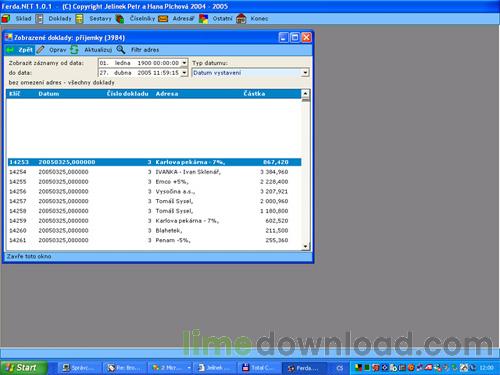This screenshot has width=500, height=375.
Task: Open the Ostatní menu
Action: coord(222,19)
